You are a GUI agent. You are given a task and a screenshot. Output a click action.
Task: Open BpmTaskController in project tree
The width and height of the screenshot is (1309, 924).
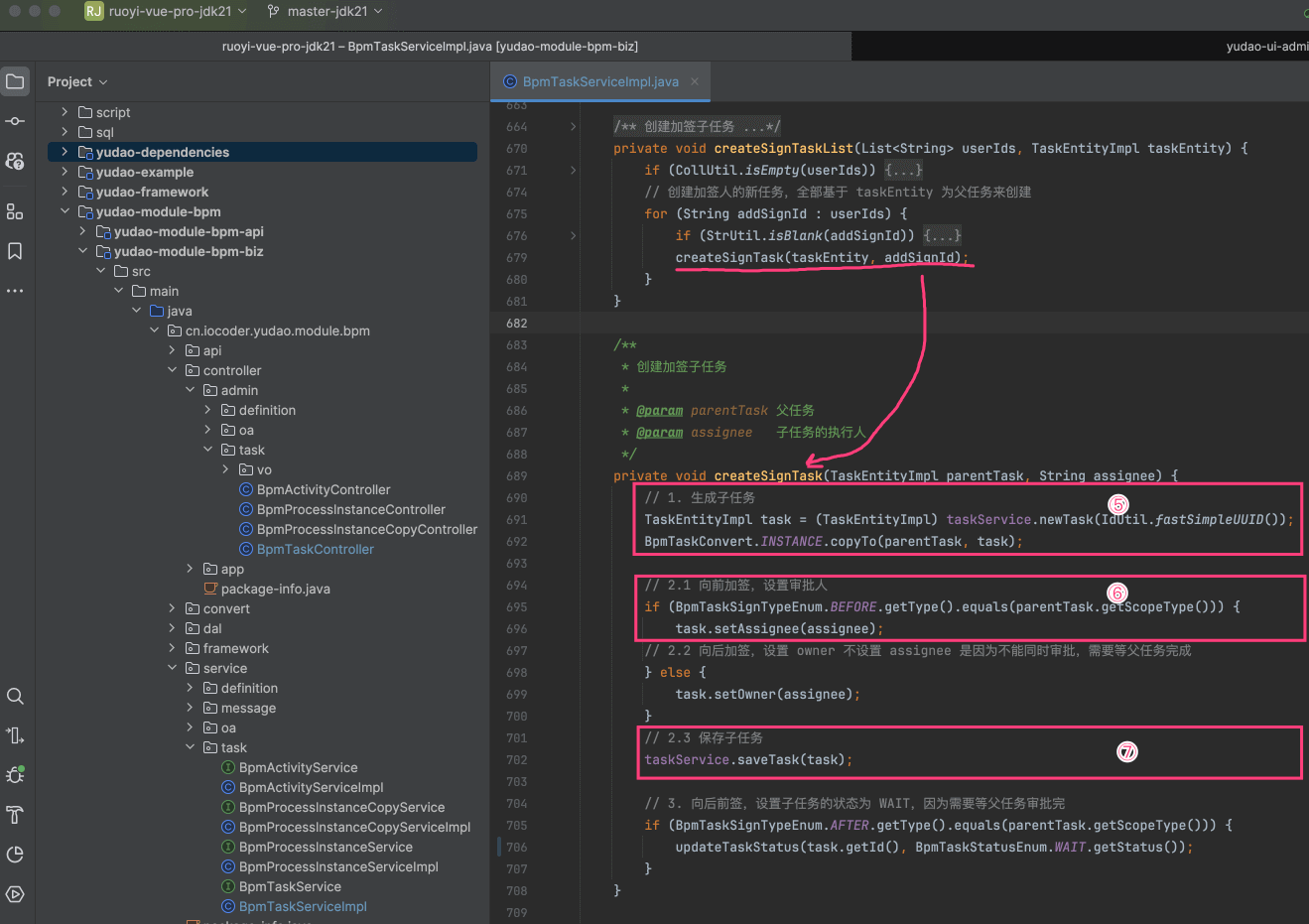pyautogui.click(x=315, y=549)
